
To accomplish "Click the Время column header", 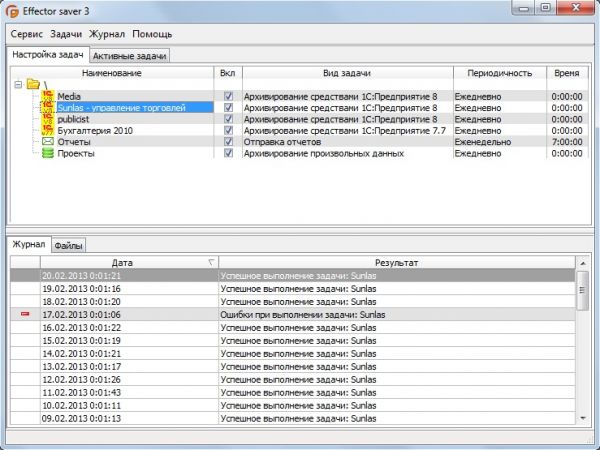I will (567, 73).
